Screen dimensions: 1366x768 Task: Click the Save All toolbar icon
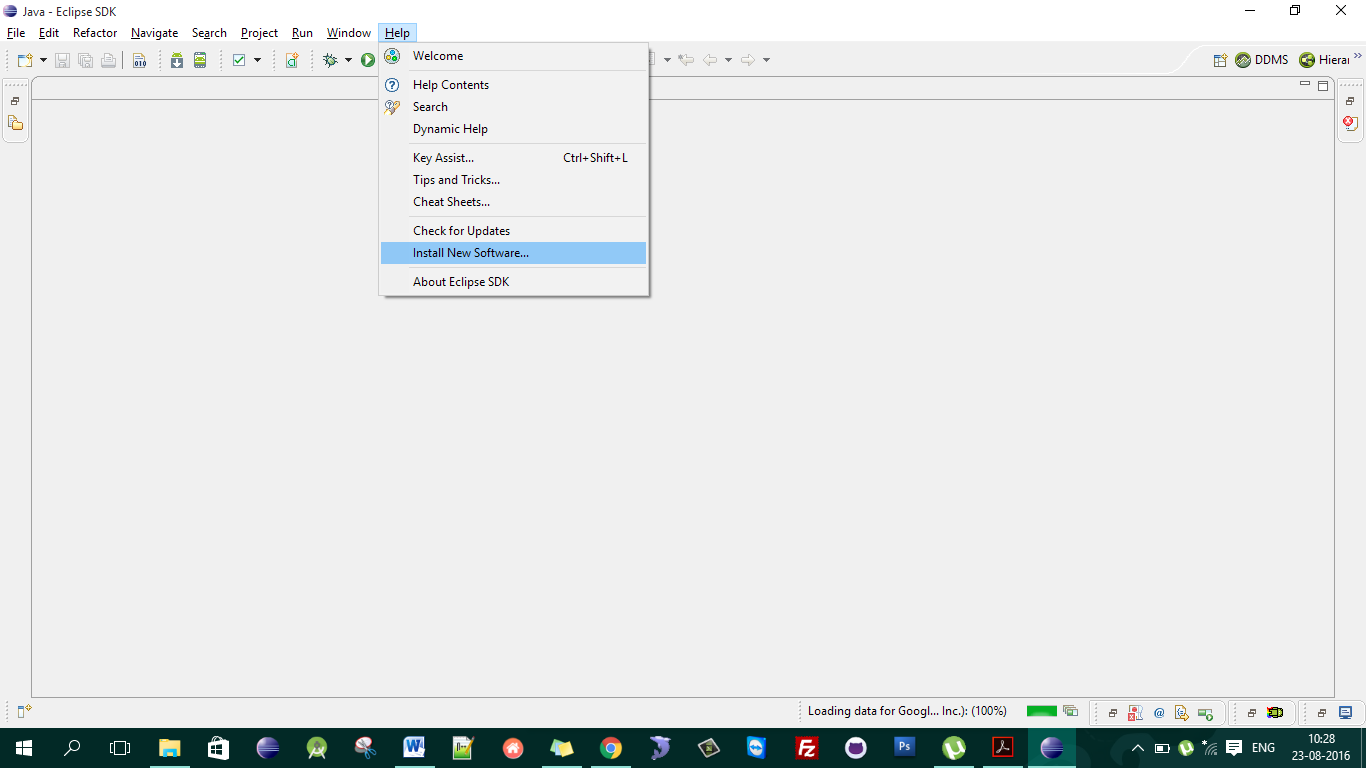click(x=85, y=60)
